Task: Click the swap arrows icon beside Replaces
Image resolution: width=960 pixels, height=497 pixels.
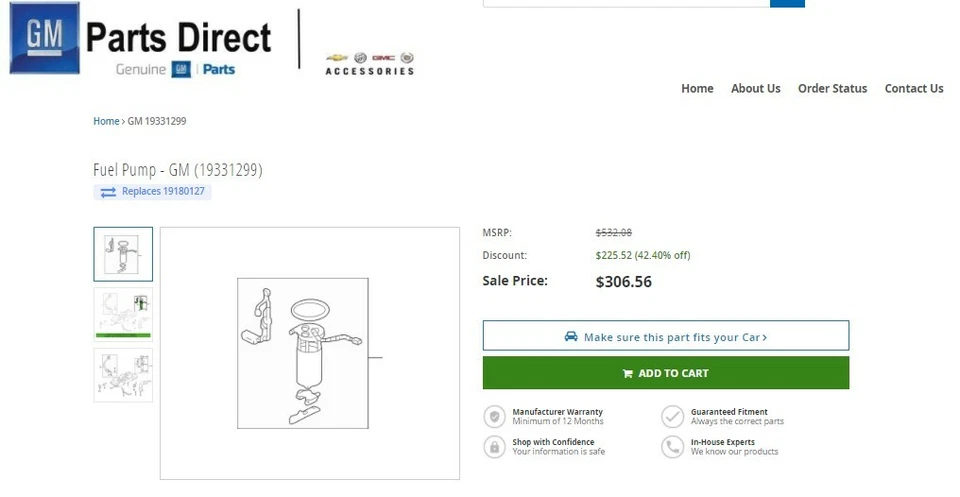Action: pyautogui.click(x=108, y=192)
